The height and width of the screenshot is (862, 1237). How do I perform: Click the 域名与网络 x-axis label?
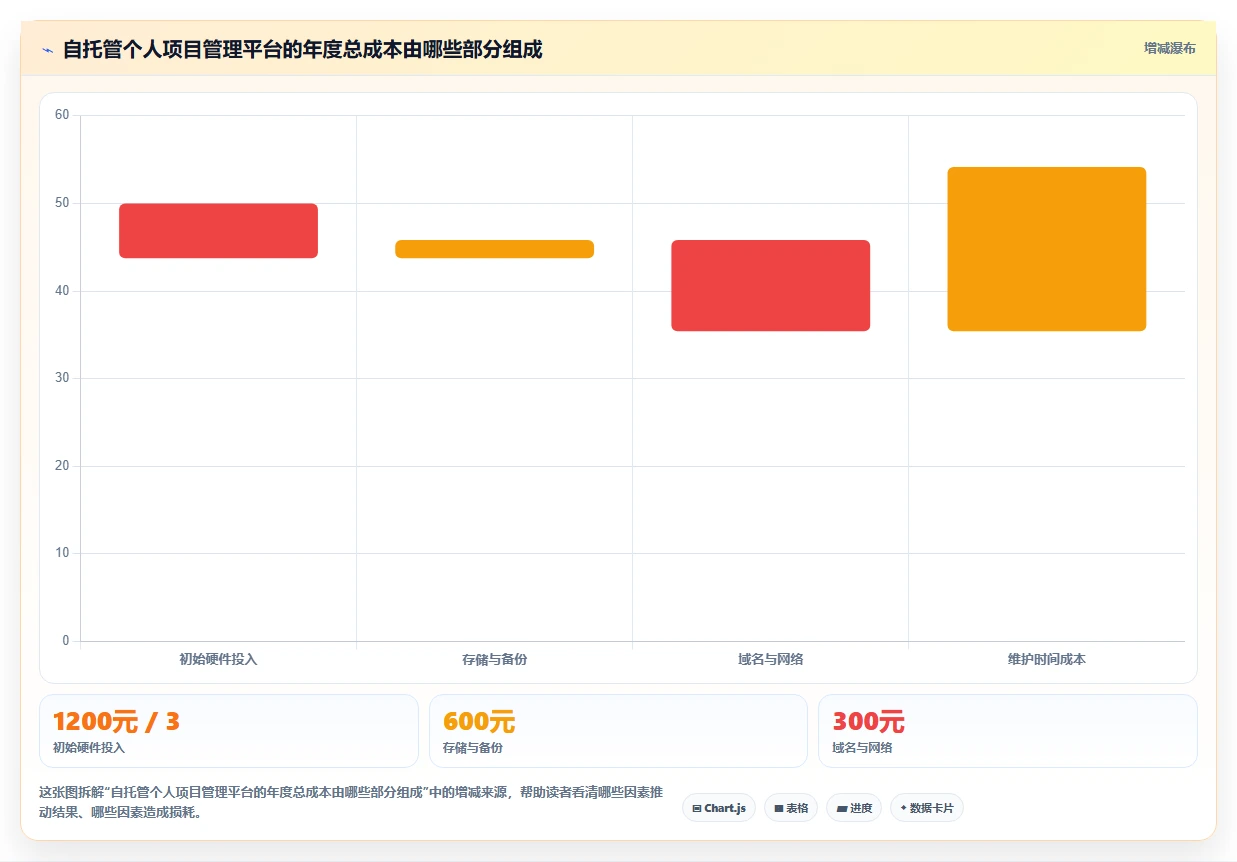[x=770, y=660]
